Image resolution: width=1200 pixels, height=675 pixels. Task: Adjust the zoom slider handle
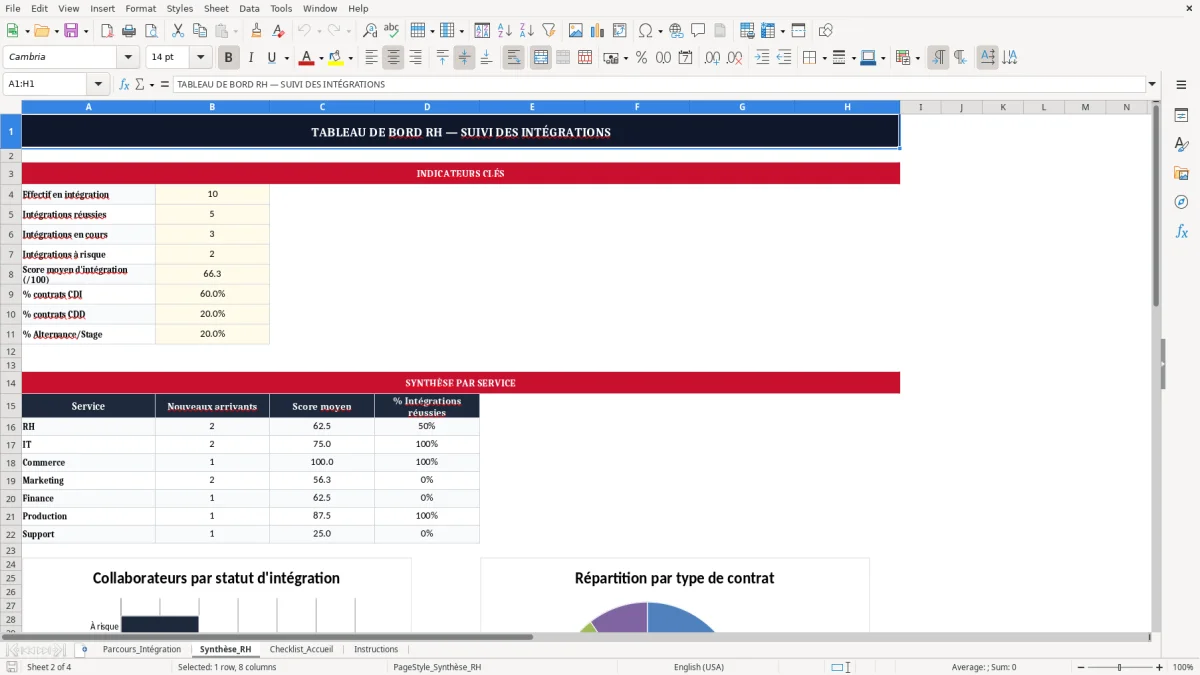tap(1120, 667)
